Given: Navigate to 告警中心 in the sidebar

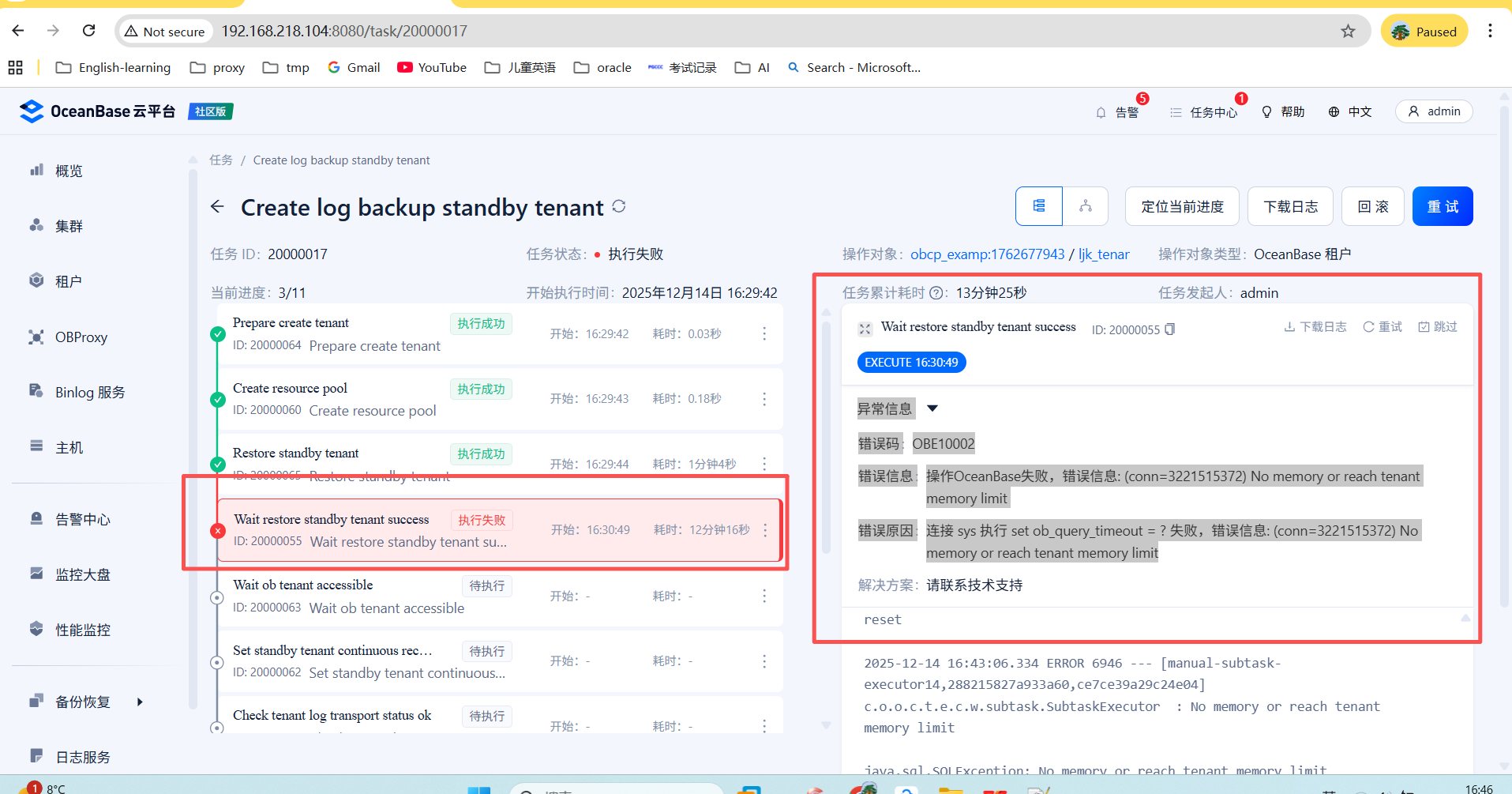Looking at the screenshot, I should (x=82, y=519).
